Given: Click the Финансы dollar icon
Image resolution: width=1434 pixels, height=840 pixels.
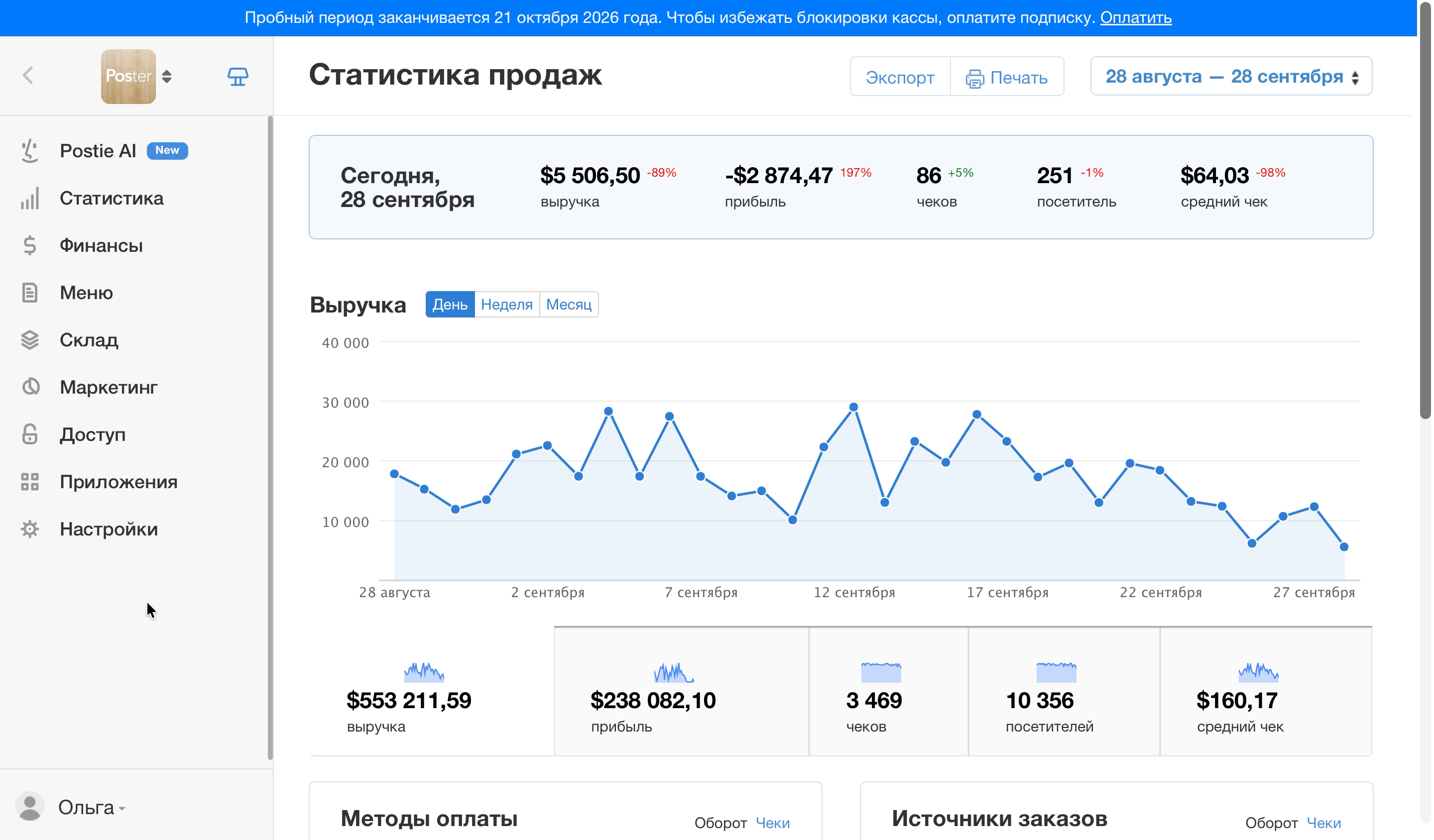Looking at the screenshot, I should point(29,245).
